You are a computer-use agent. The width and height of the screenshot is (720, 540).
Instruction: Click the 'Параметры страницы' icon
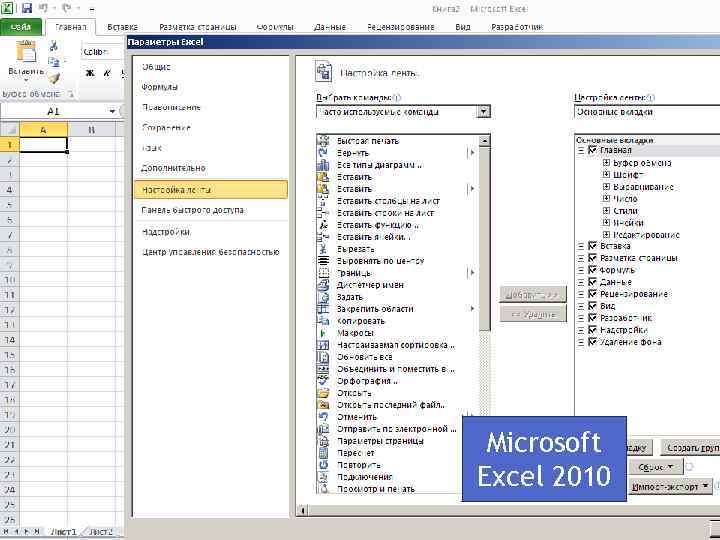pyautogui.click(x=323, y=441)
